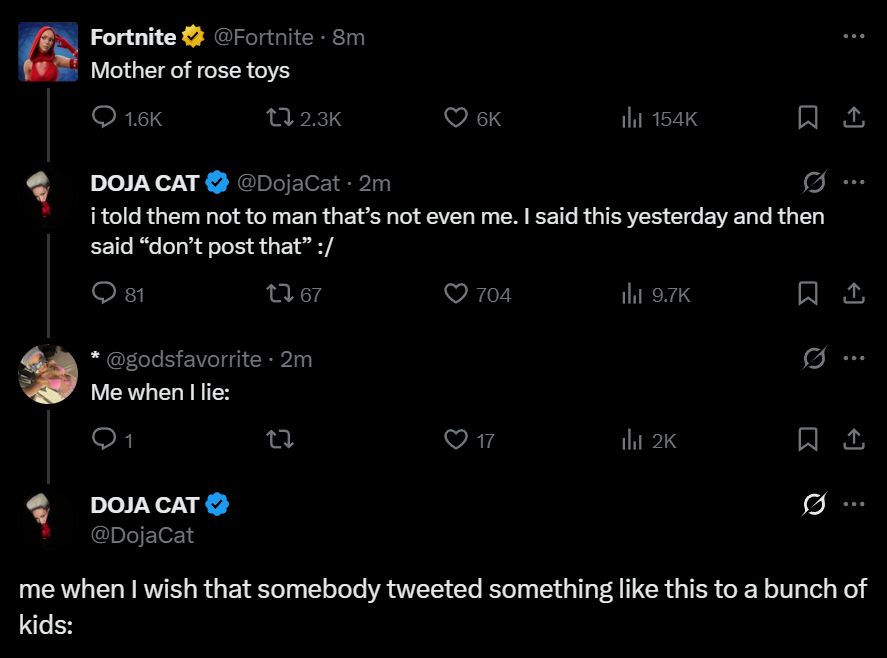Open more options on godsfavorrite's tweet
The width and height of the screenshot is (887, 658).
tap(853, 358)
